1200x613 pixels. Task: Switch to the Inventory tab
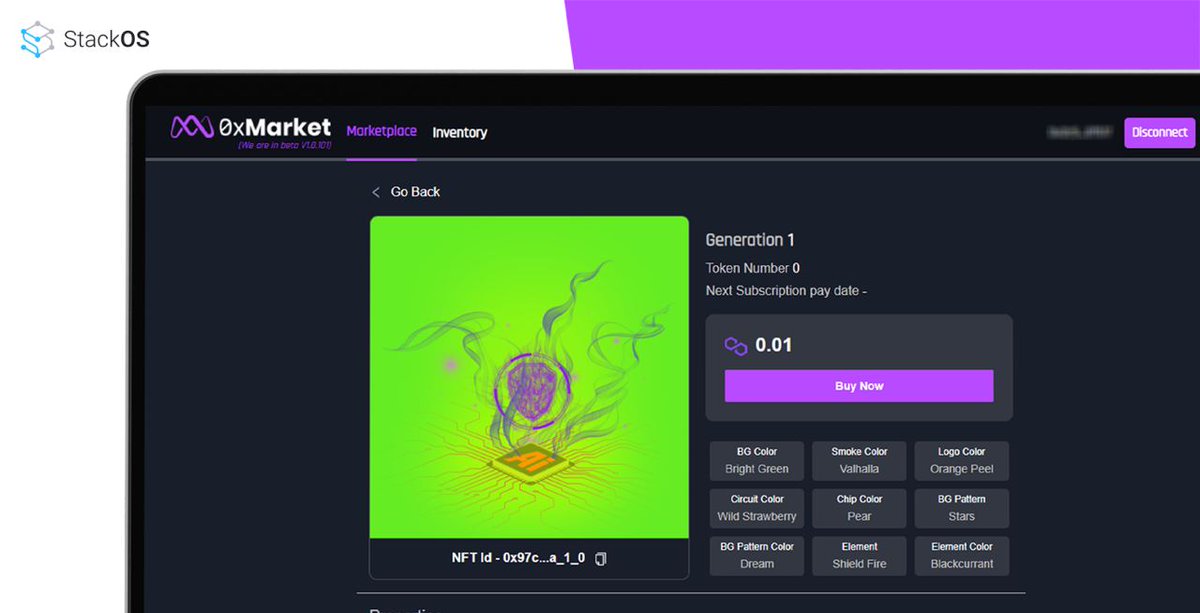pyautogui.click(x=460, y=132)
